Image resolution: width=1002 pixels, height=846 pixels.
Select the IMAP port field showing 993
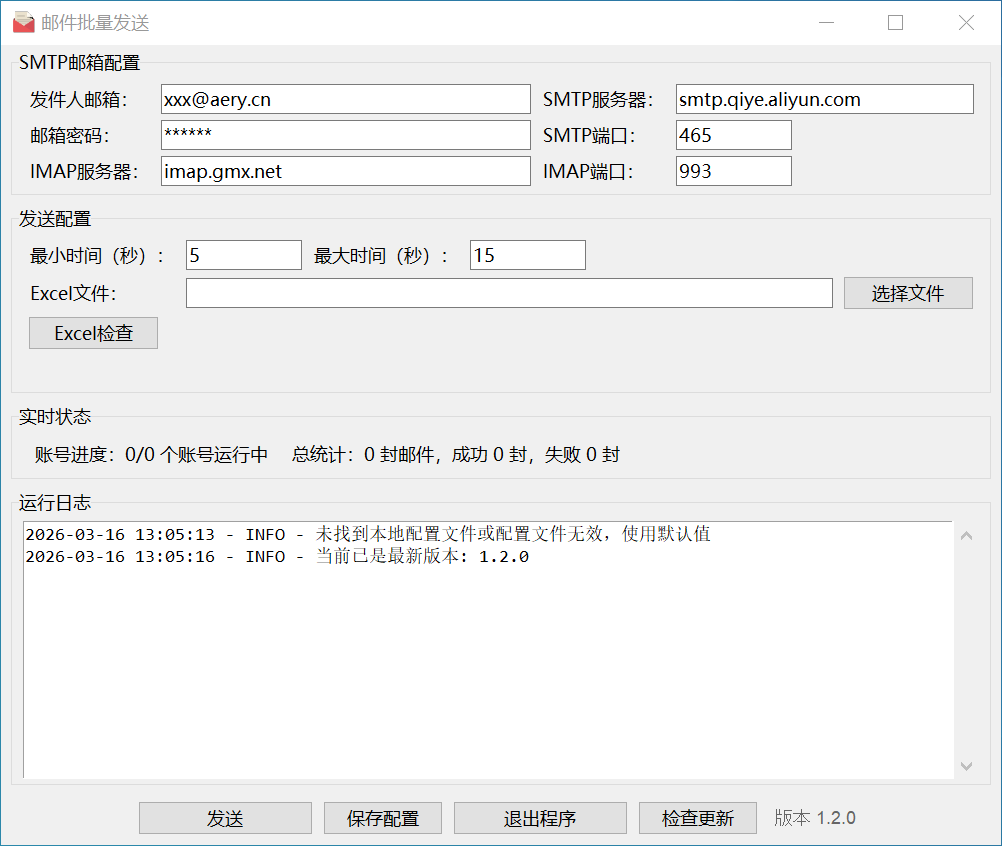733,171
